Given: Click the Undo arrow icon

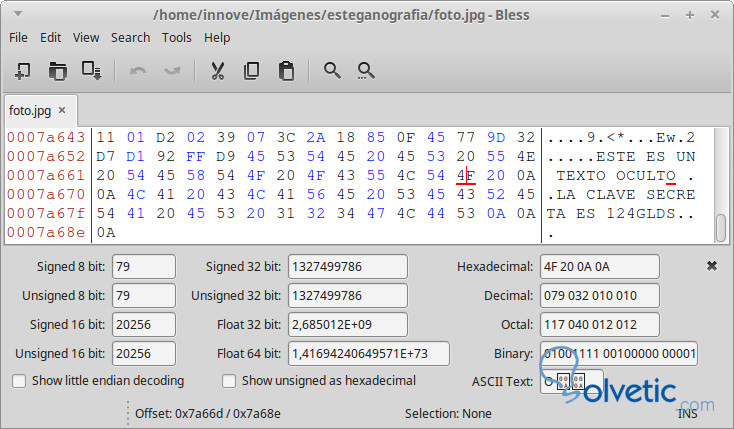Looking at the screenshot, I should (x=138, y=71).
